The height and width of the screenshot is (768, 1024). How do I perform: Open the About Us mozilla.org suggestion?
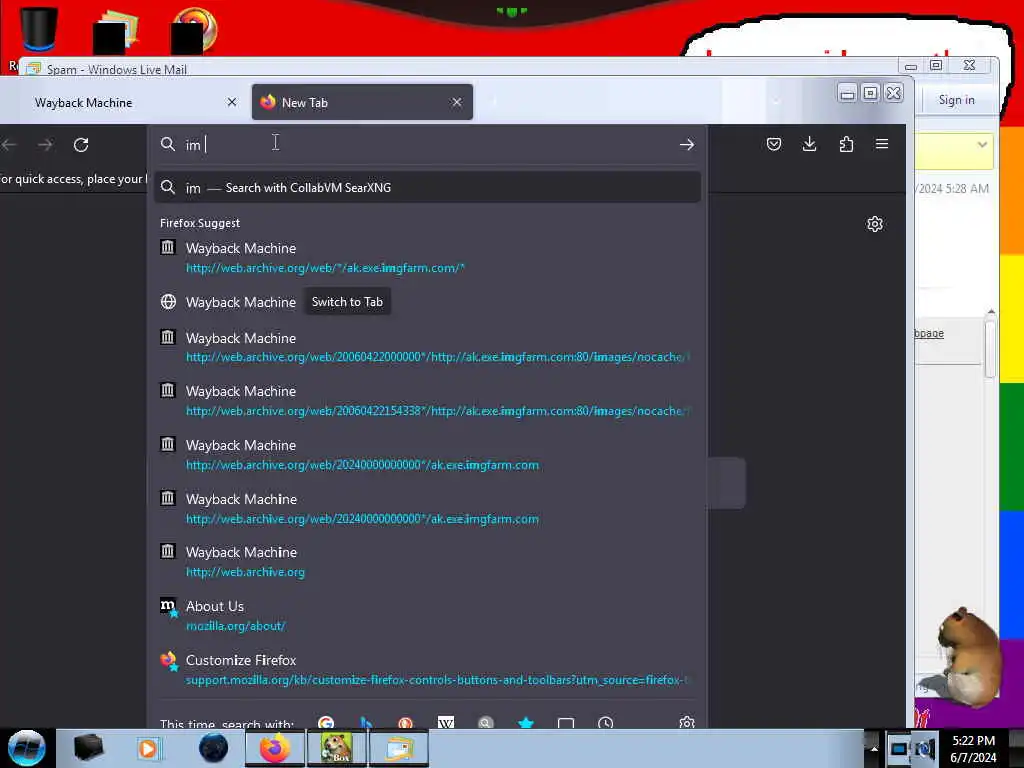(x=428, y=615)
